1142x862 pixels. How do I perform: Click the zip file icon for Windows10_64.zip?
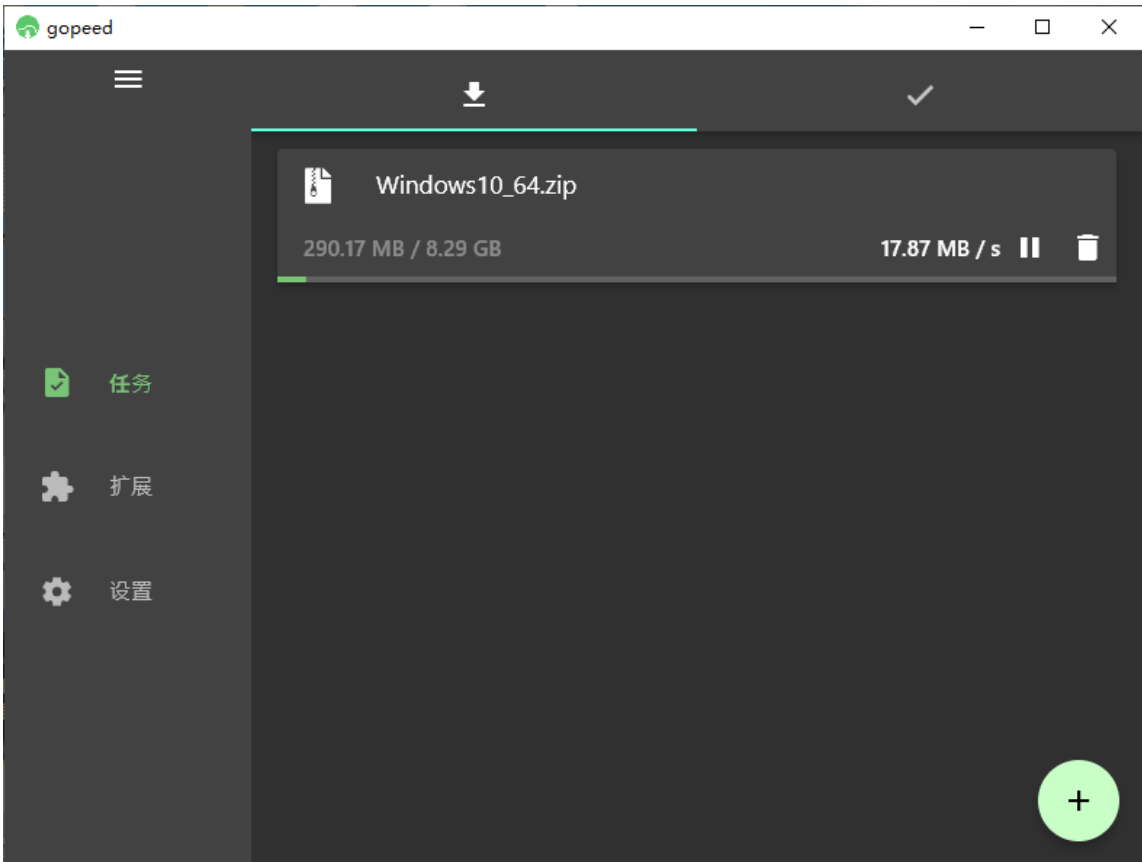pos(318,186)
